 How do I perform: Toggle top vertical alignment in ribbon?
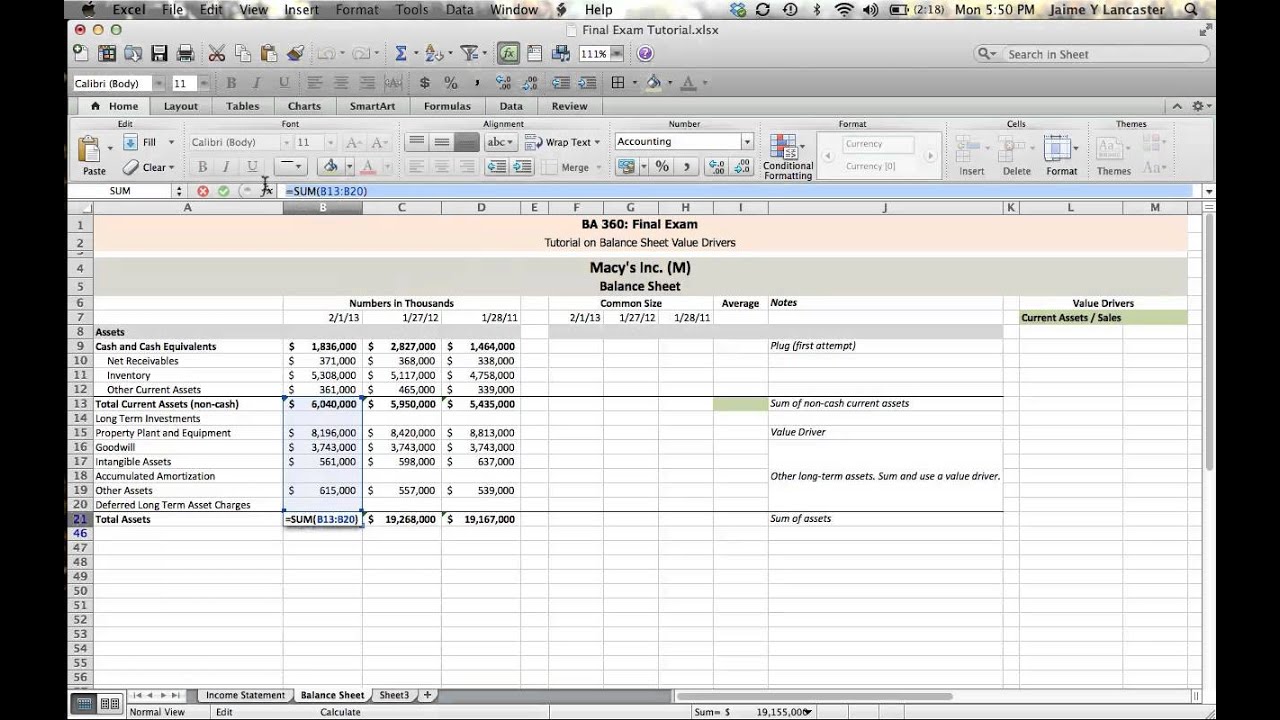(416, 142)
